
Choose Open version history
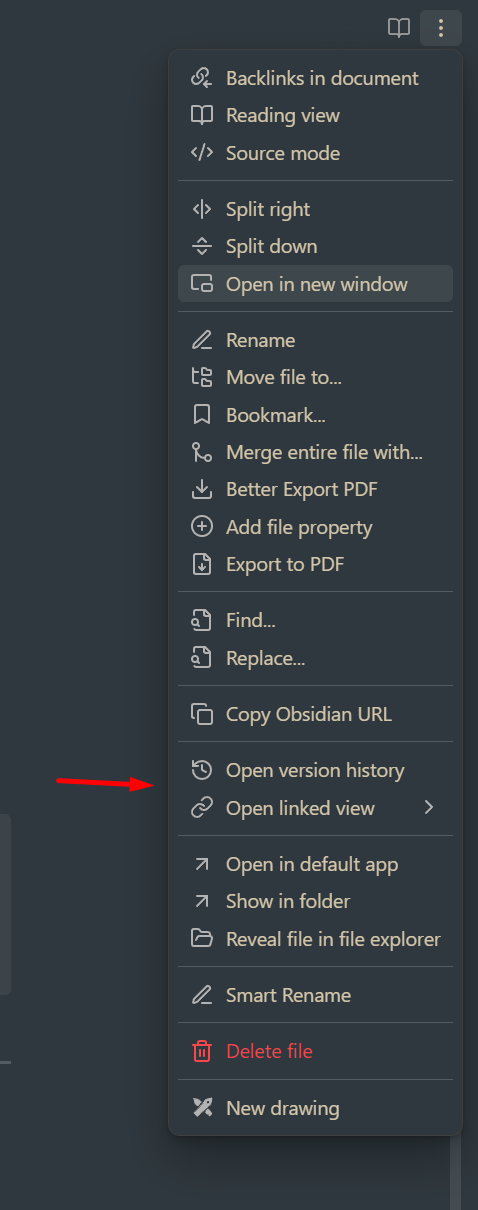pos(315,770)
